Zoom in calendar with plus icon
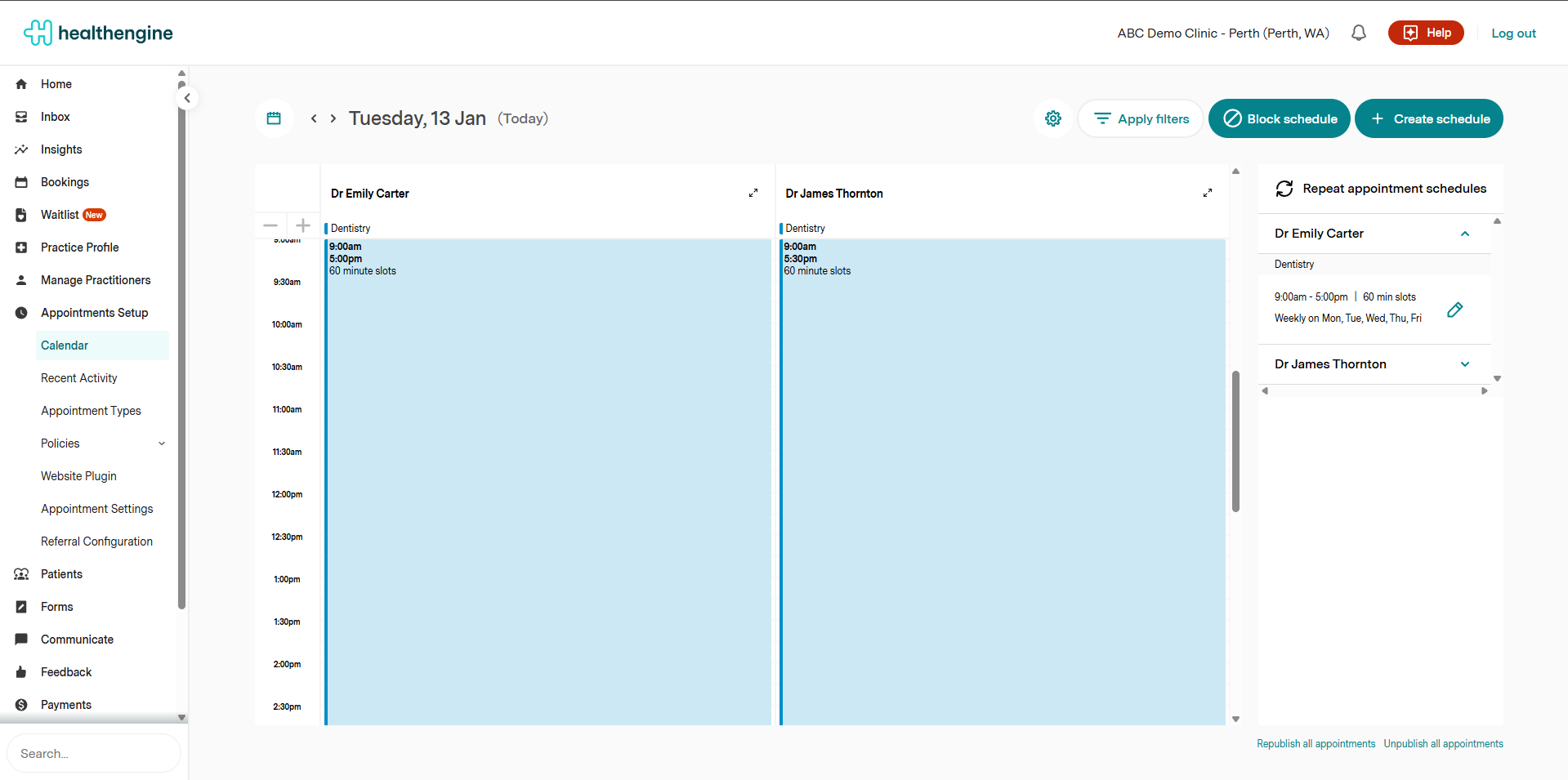The height and width of the screenshot is (780, 1568). click(303, 225)
